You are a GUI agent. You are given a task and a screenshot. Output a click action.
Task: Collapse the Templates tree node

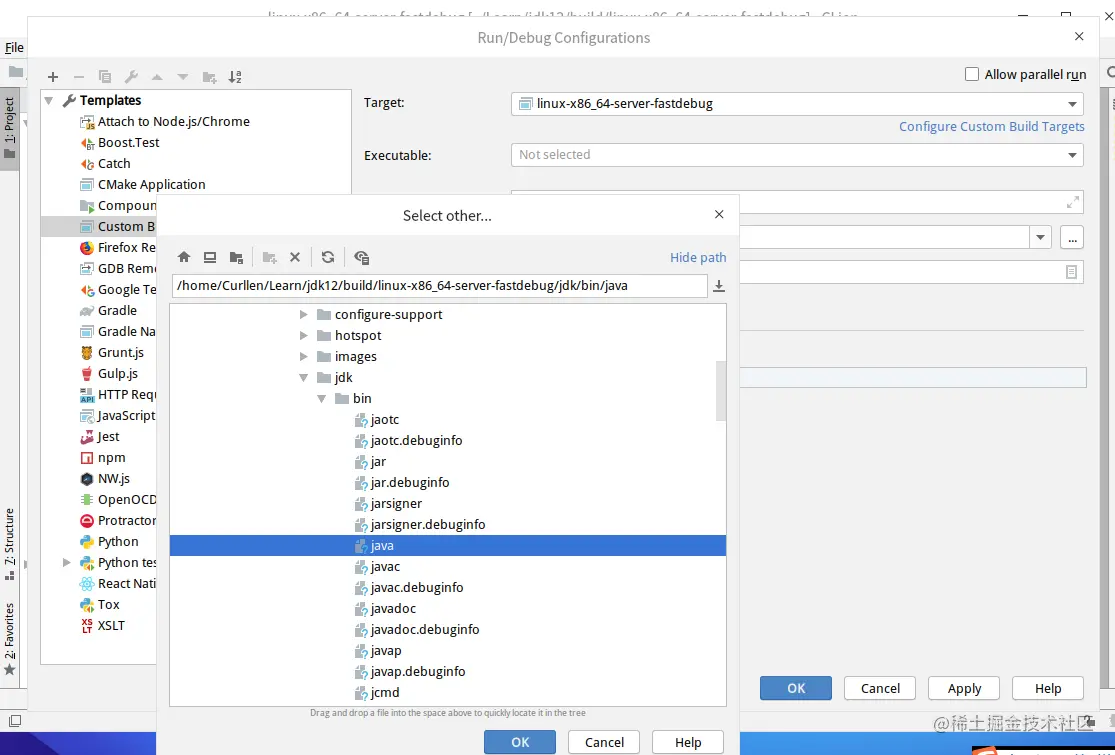49,100
